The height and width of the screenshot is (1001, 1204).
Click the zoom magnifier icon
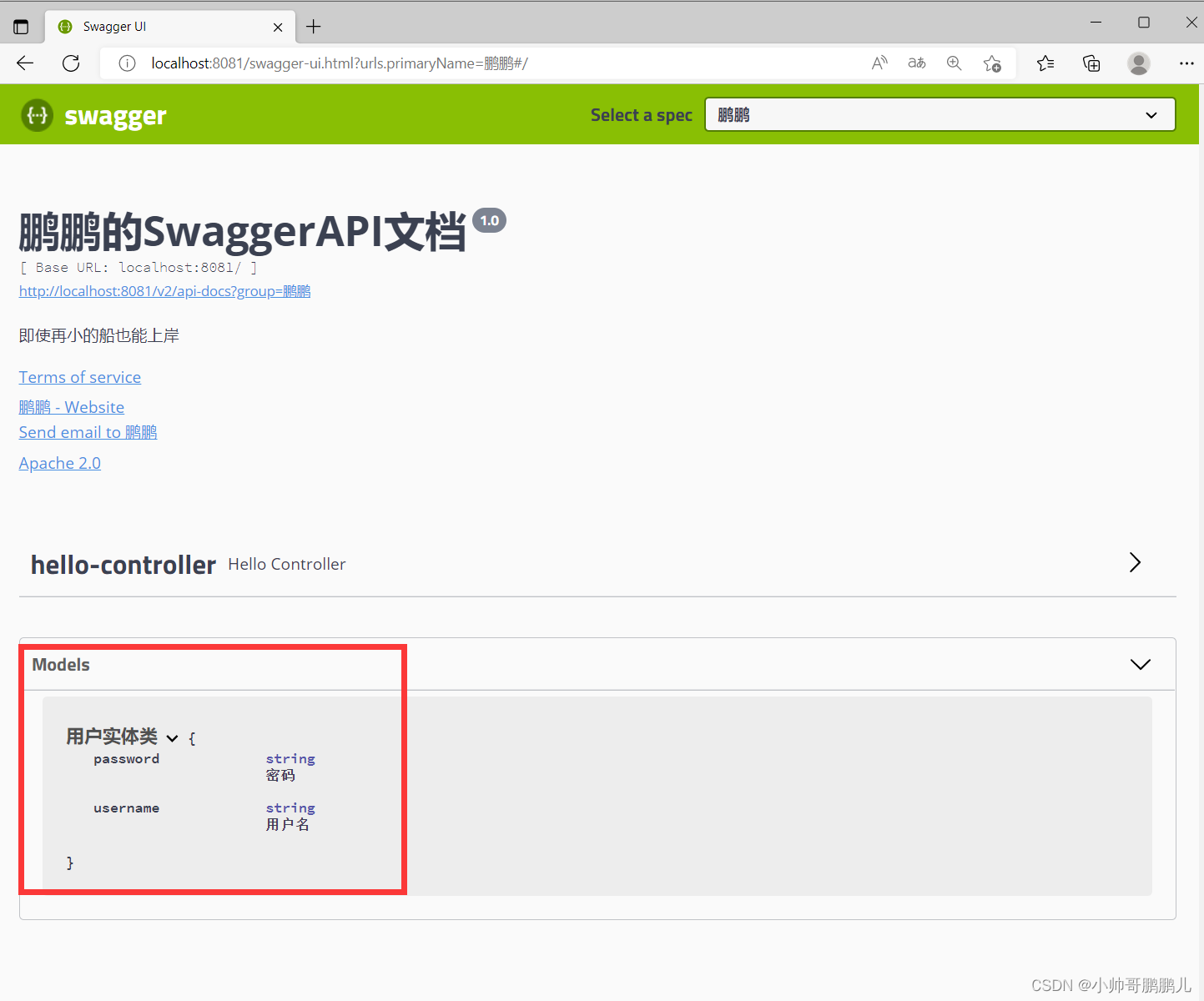coord(955,63)
